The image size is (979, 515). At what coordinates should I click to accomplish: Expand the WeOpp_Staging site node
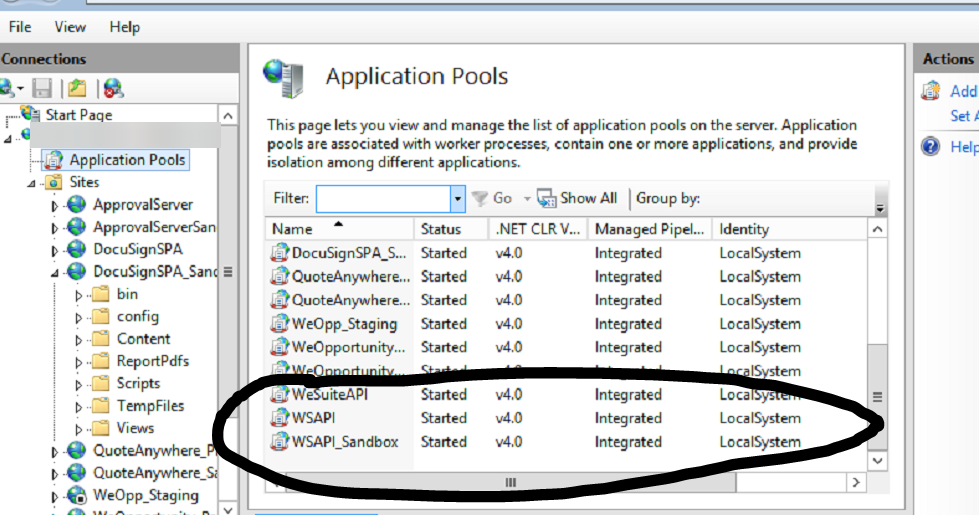click(x=54, y=497)
